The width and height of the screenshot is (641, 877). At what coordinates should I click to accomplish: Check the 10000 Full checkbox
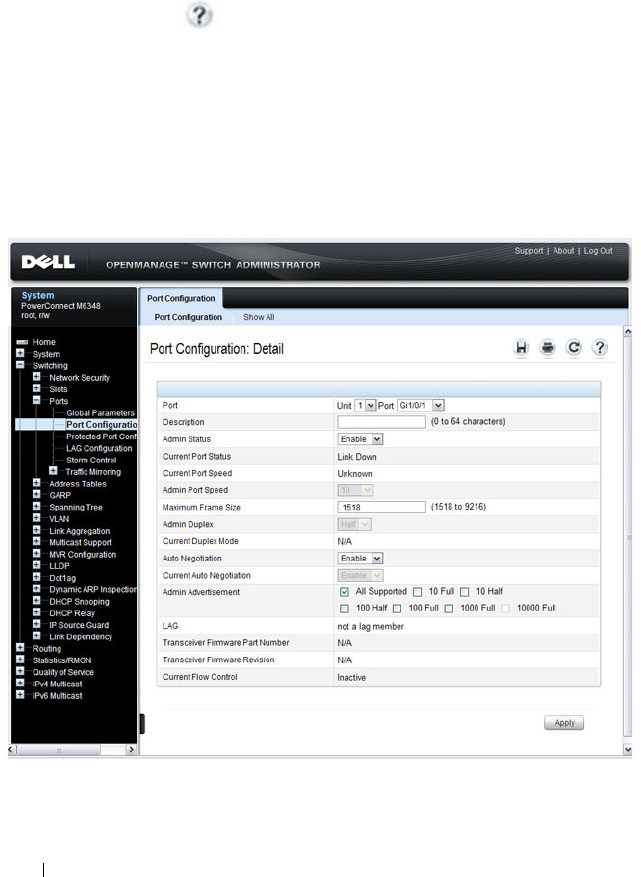(x=505, y=609)
